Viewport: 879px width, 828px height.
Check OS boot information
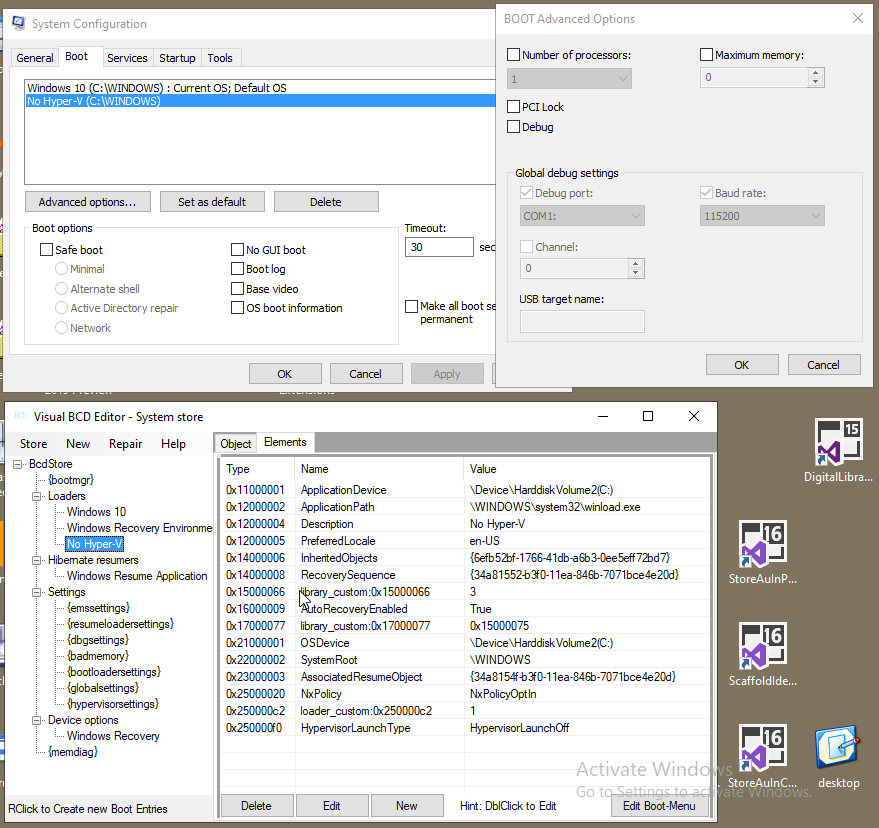[x=238, y=308]
